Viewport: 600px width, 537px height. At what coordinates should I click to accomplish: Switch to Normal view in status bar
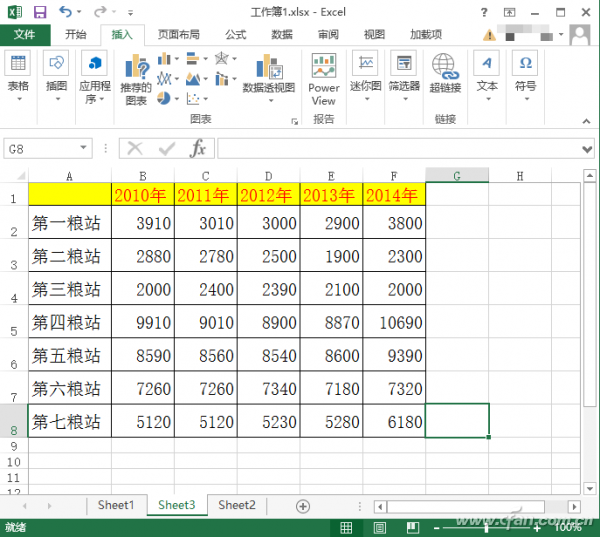tap(346, 526)
